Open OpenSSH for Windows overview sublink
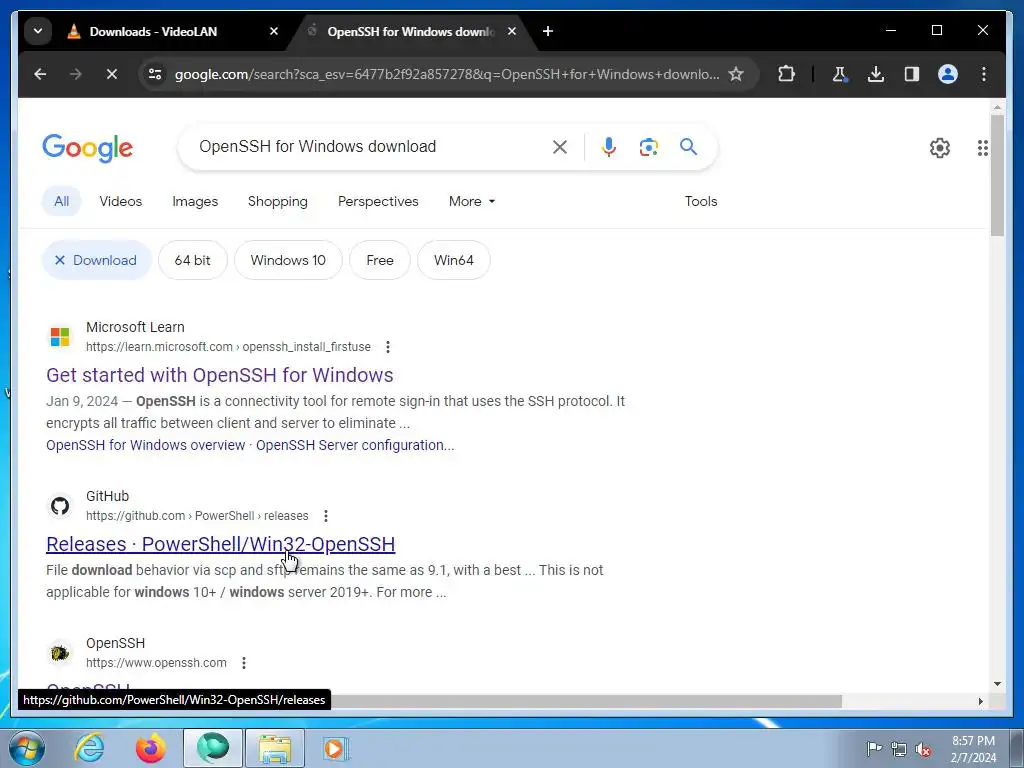This screenshot has width=1024, height=768. coord(146,445)
